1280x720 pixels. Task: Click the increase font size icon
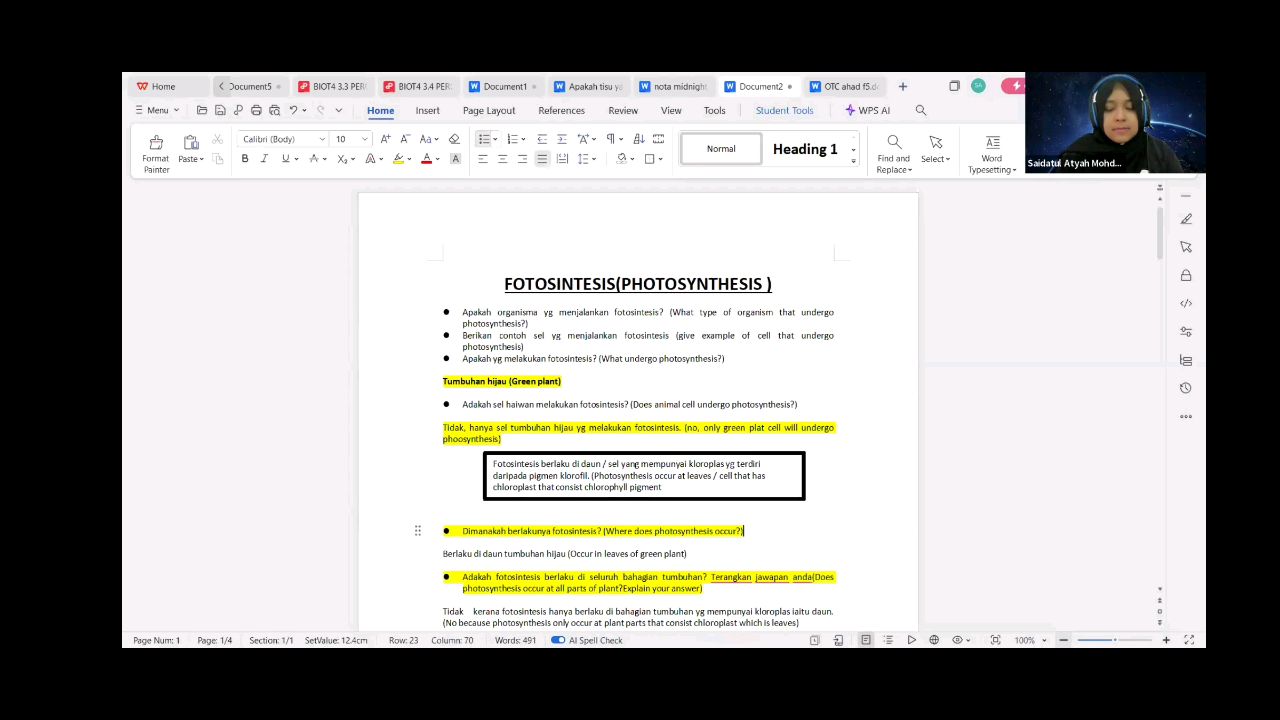click(x=385, y=139)
